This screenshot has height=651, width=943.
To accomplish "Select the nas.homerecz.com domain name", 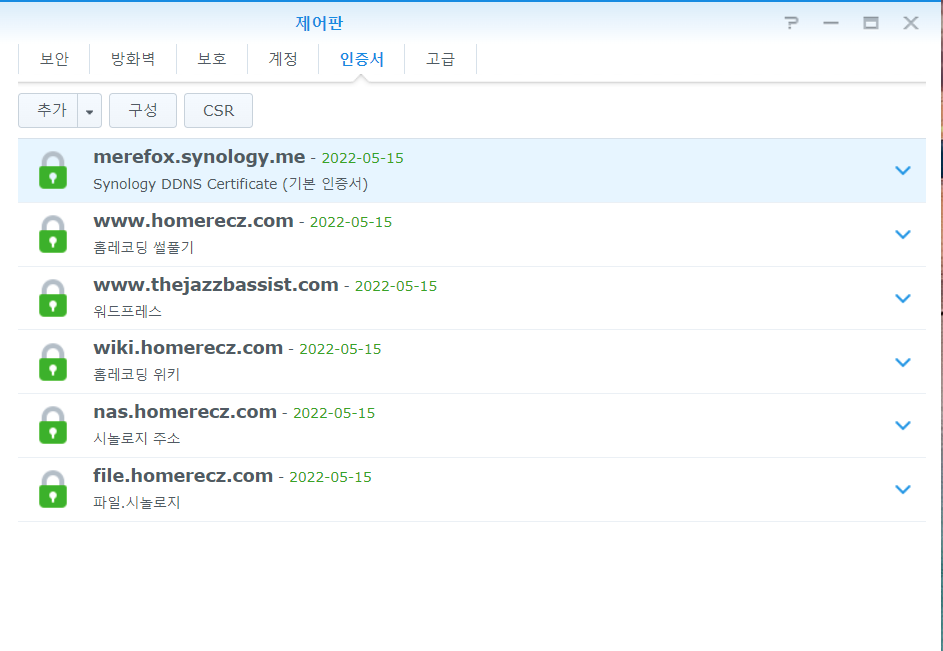I will coord(185,412).
